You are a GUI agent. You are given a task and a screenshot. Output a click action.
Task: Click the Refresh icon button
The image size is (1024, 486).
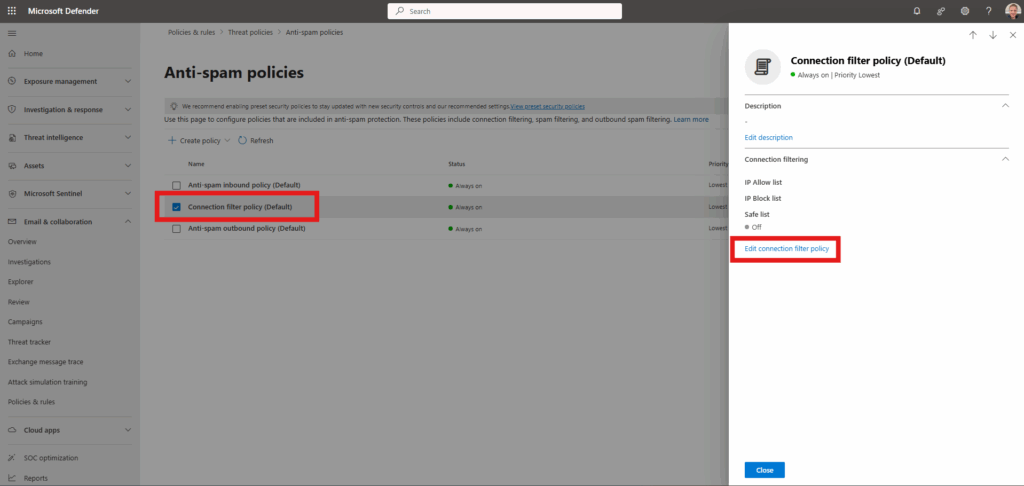[256, 140]
